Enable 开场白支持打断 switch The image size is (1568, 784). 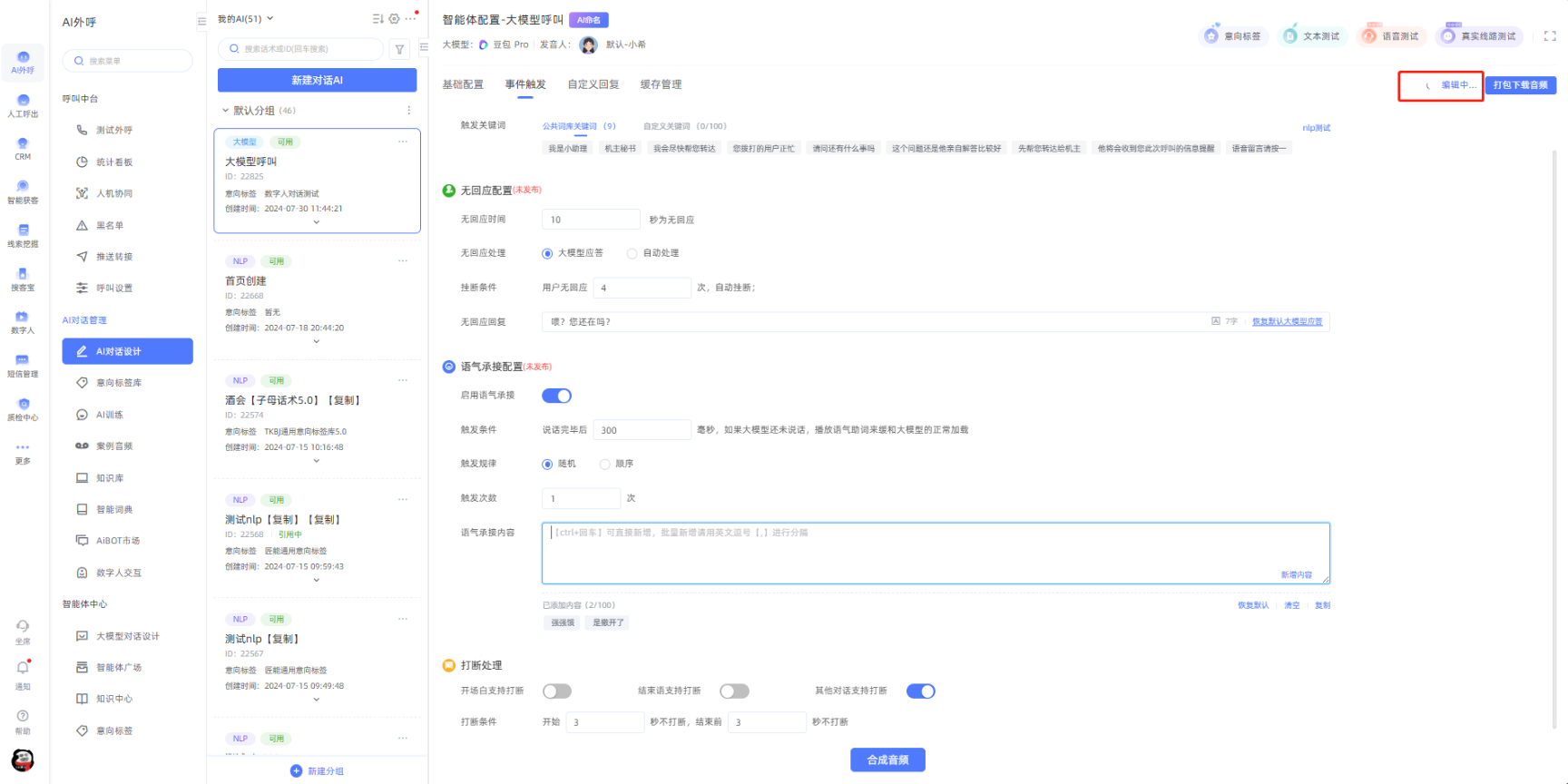[556, 691]
